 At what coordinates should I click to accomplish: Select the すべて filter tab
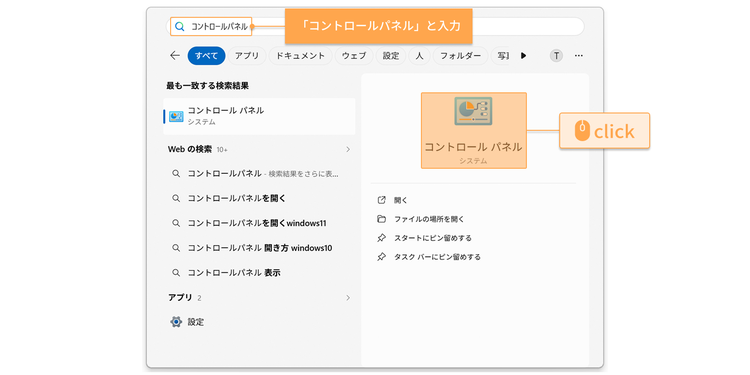(x=206, y=56)
